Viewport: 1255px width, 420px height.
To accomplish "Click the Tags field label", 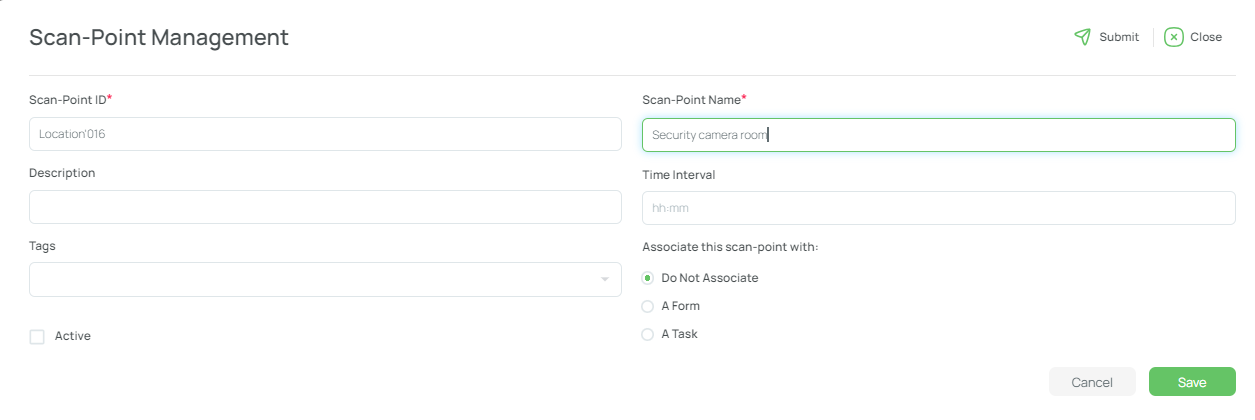I will pyautogui.click(x=43, y=245).
